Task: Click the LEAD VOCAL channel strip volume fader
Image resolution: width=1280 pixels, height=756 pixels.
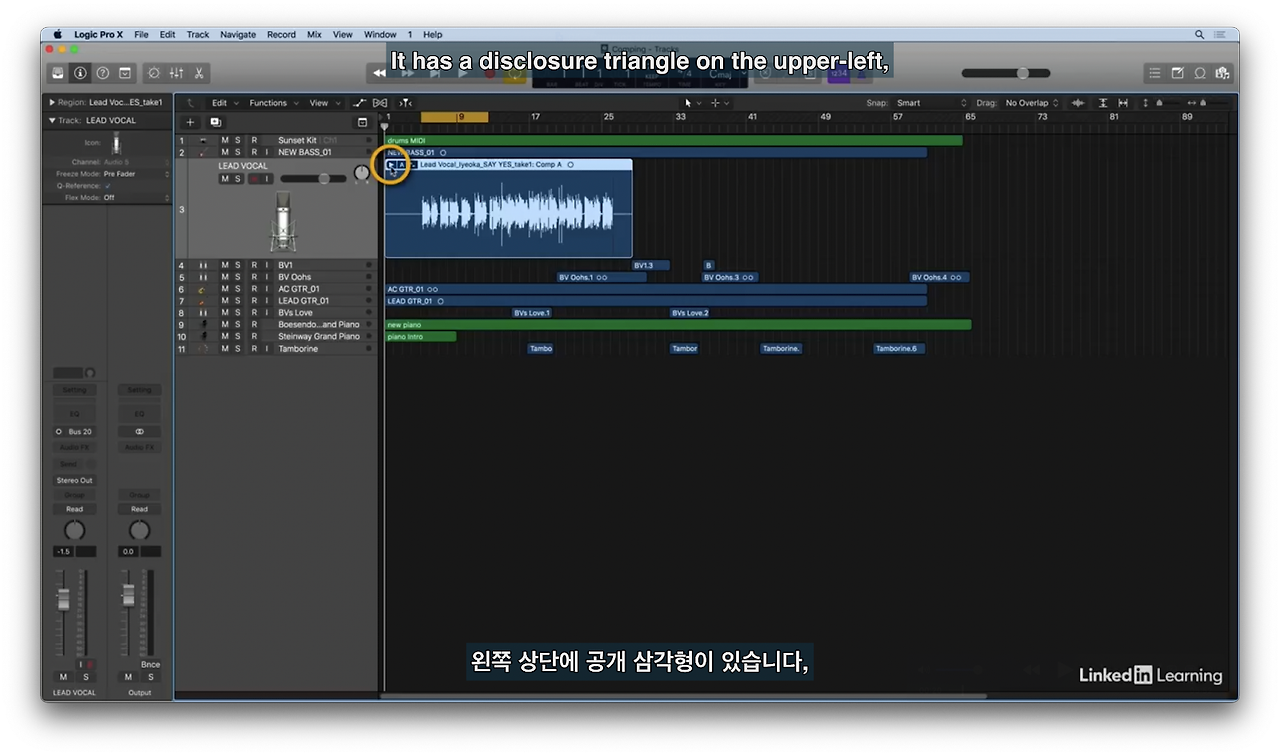Action: [x=64, y=599]
